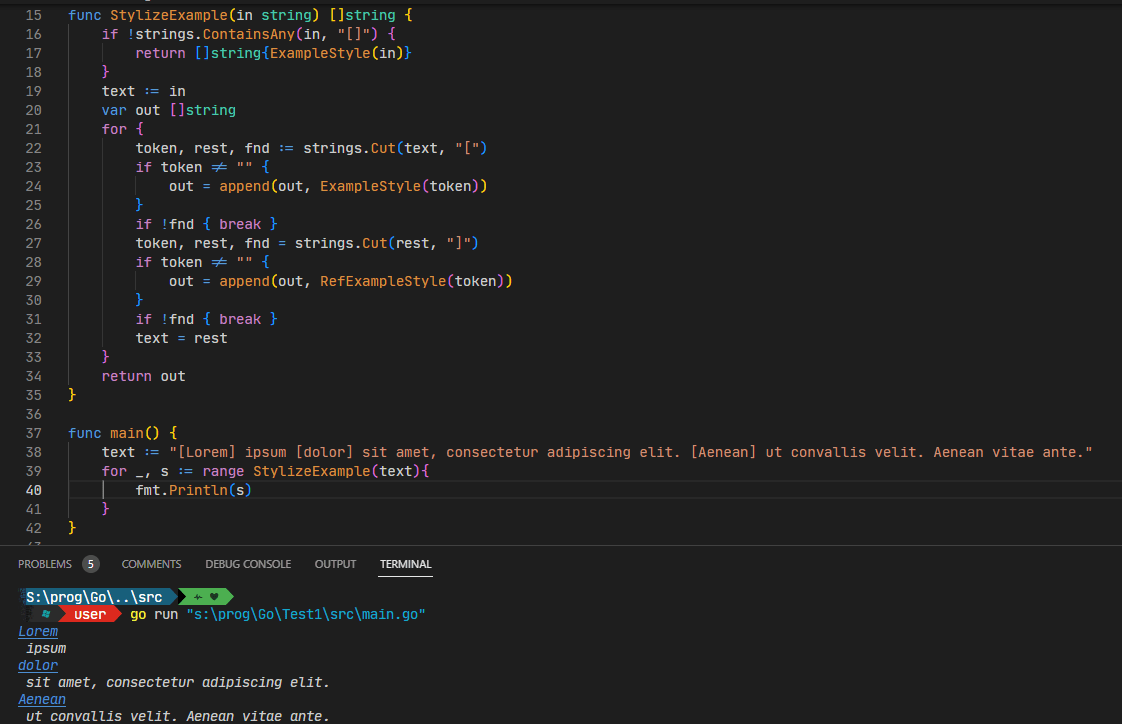Click the Problems count badge showing 5

90,563
